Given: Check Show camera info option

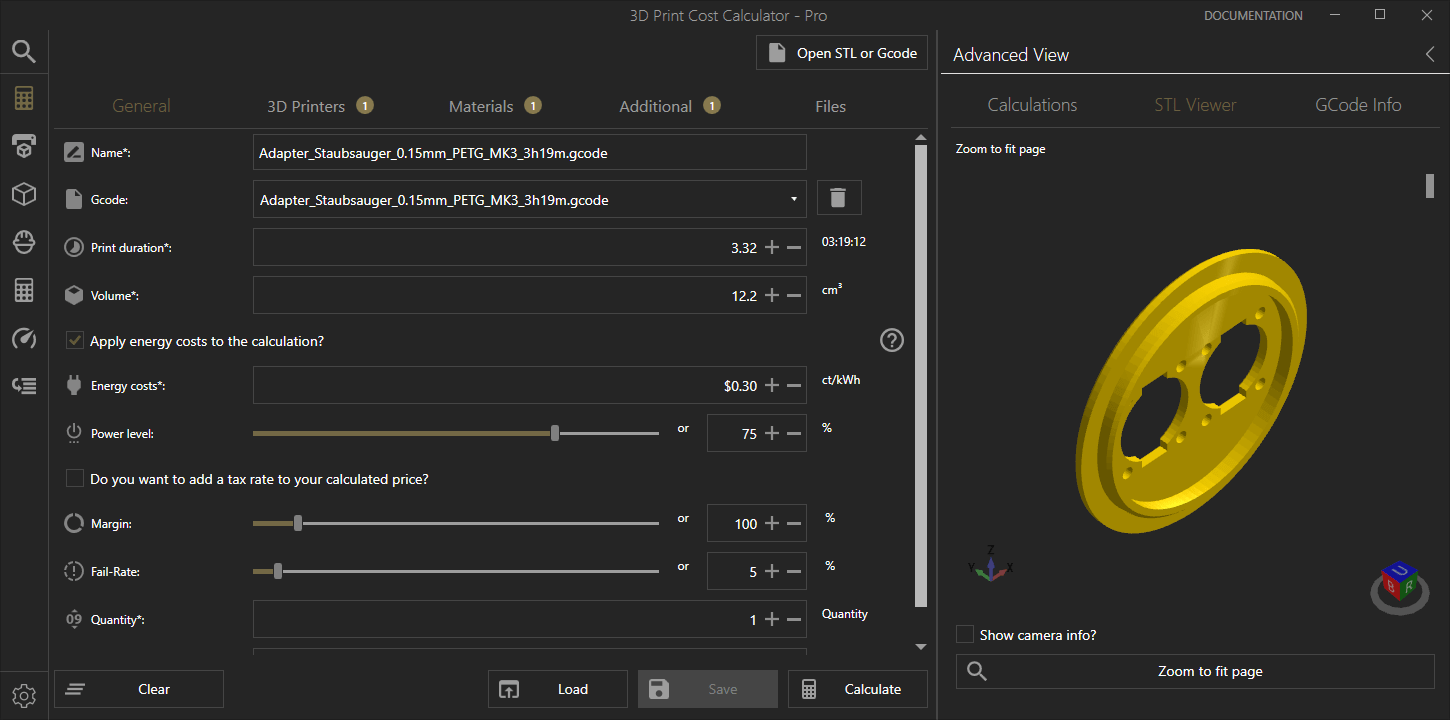Looking at the screenshot, I should 965,635.
